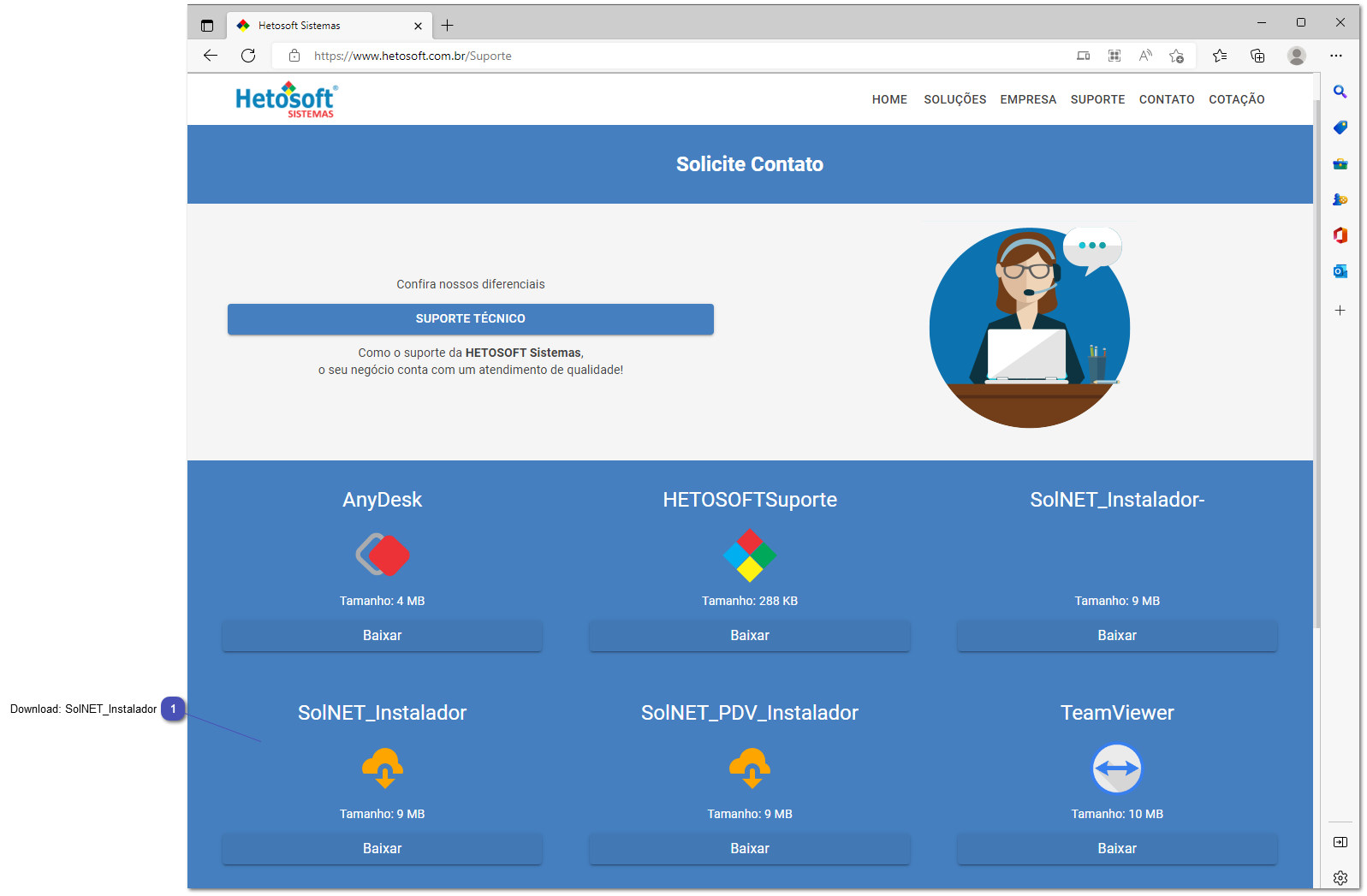Click the HETOSOFTSuporte title text

750,500
